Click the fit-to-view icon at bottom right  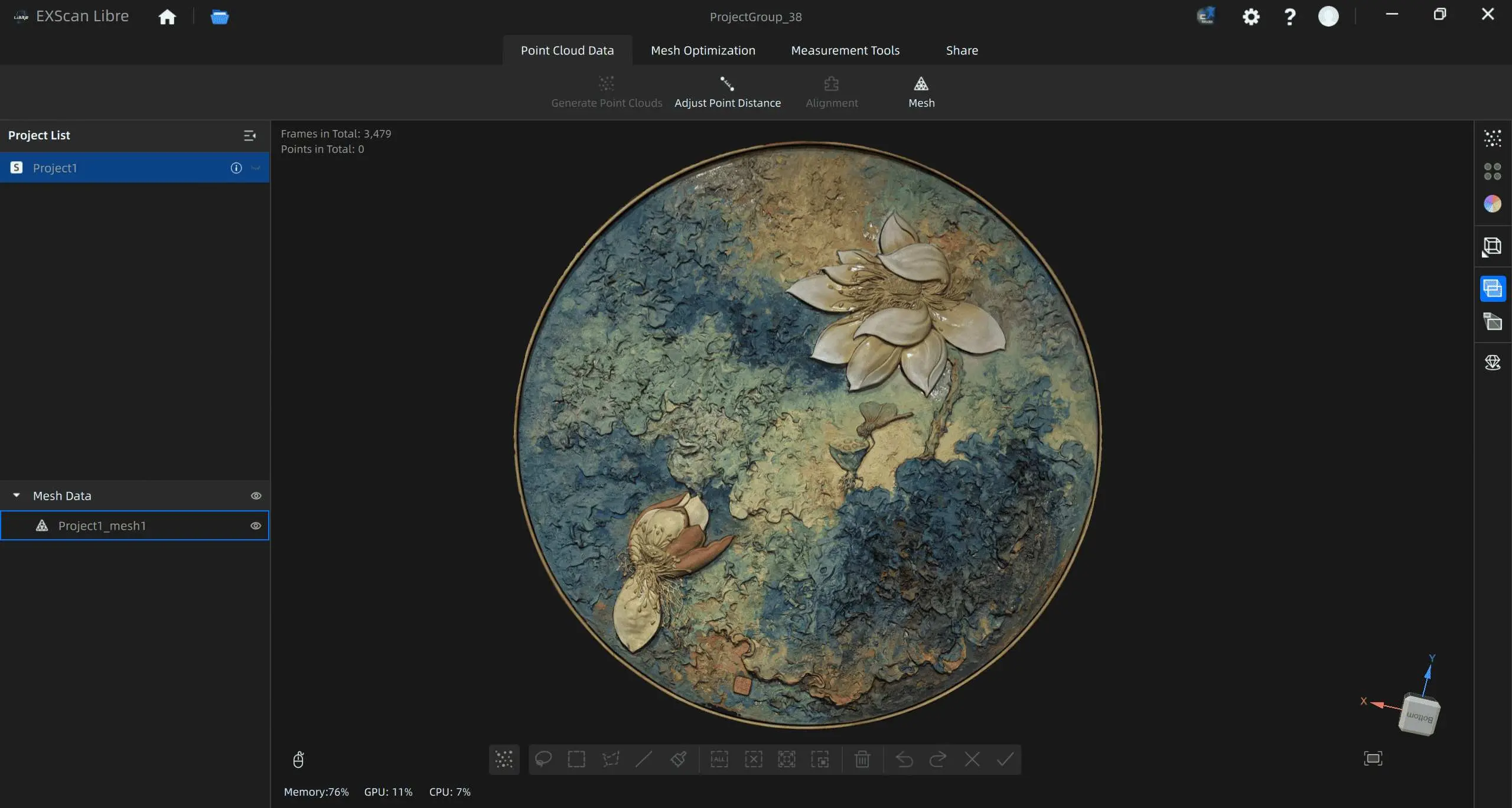(1373, 758)
